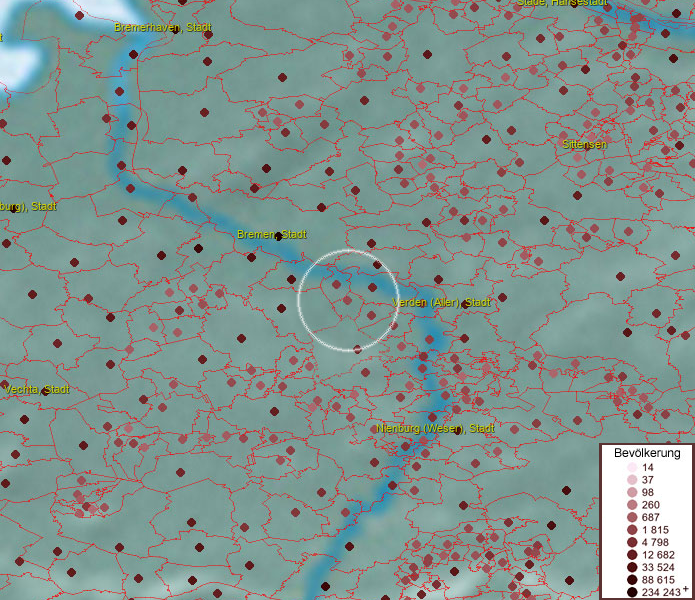
Task: Select the marker at Nienburg (Weser) label
Action: coord(457,430)
